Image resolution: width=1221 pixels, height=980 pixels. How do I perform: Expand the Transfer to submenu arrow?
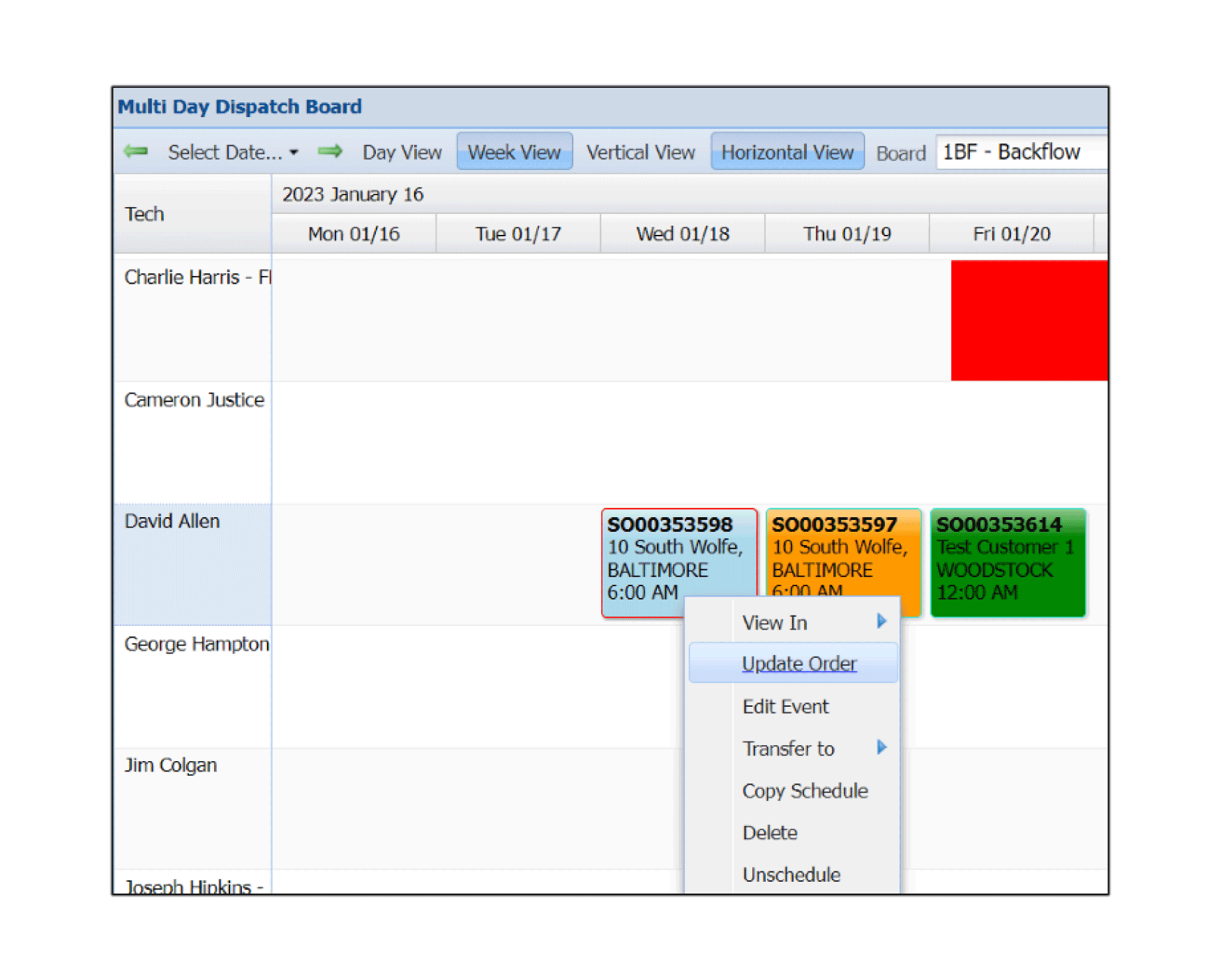pyautogui.click(x=881, y=747)
